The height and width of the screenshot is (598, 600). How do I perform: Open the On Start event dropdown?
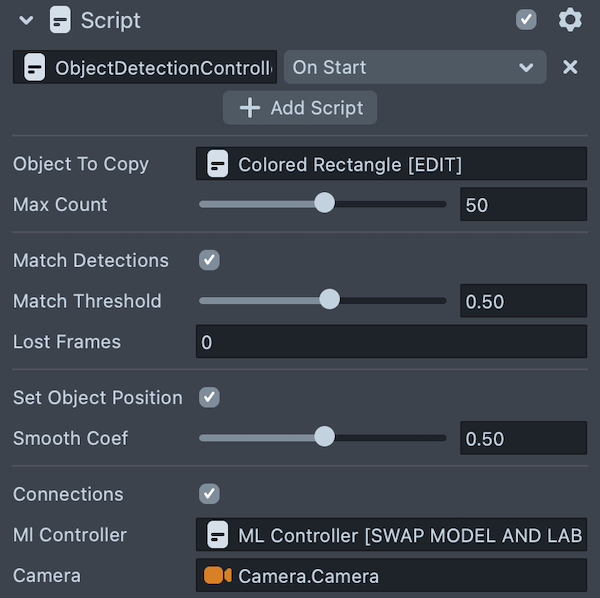click(x=414, y=67)
